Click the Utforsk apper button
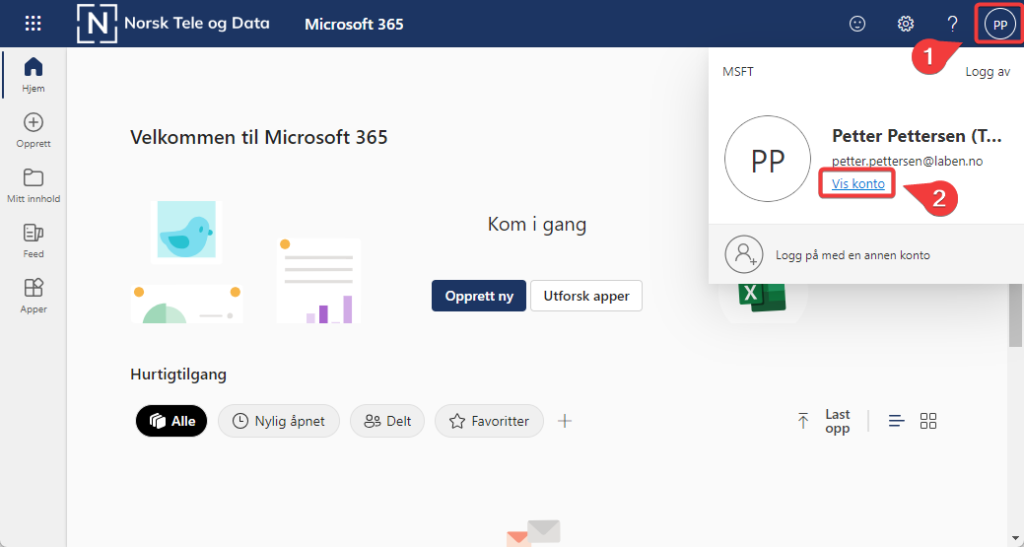The height and width of the screenshot is (547, 1024). 586,296
